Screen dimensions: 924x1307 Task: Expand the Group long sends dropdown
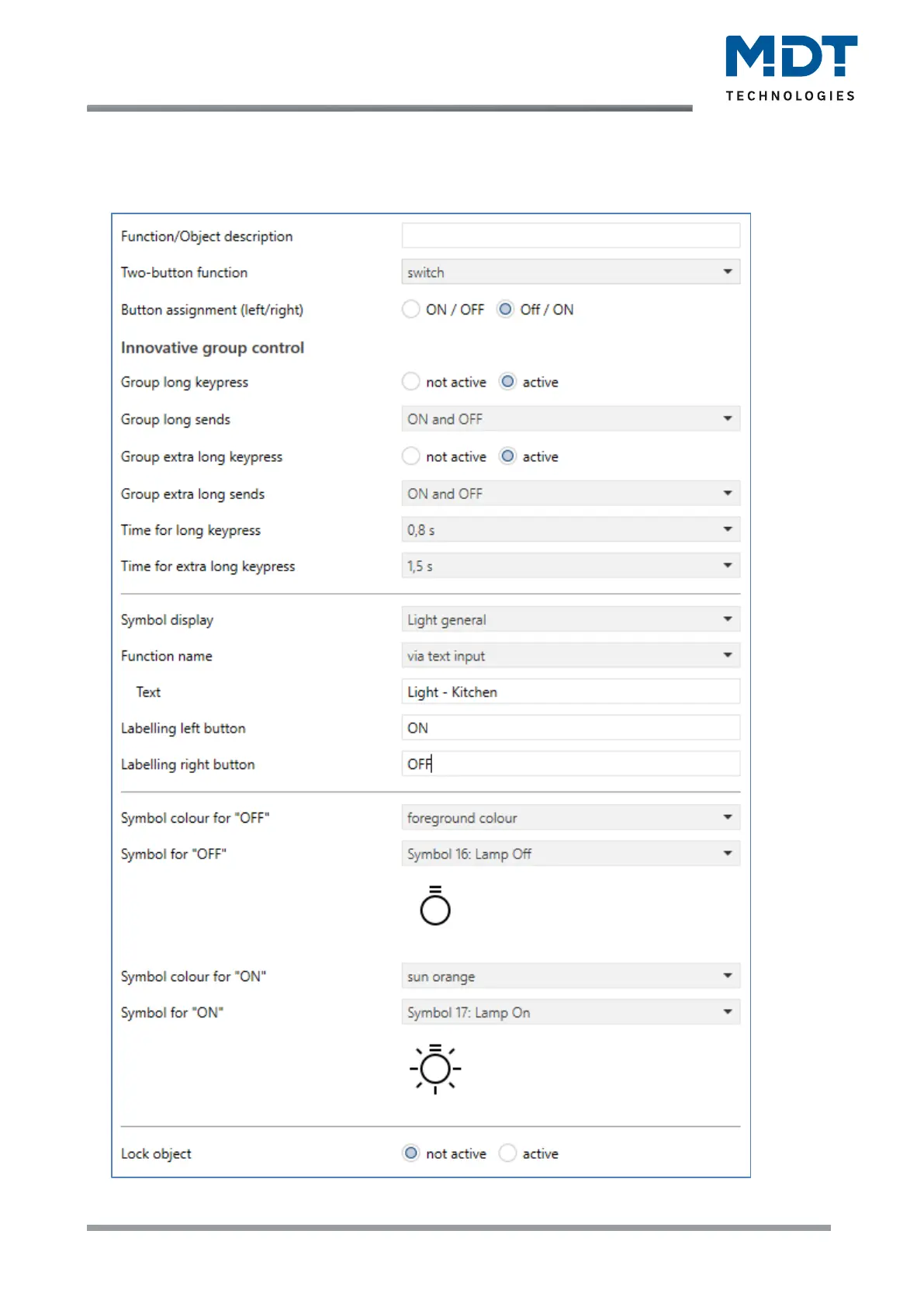570,419
